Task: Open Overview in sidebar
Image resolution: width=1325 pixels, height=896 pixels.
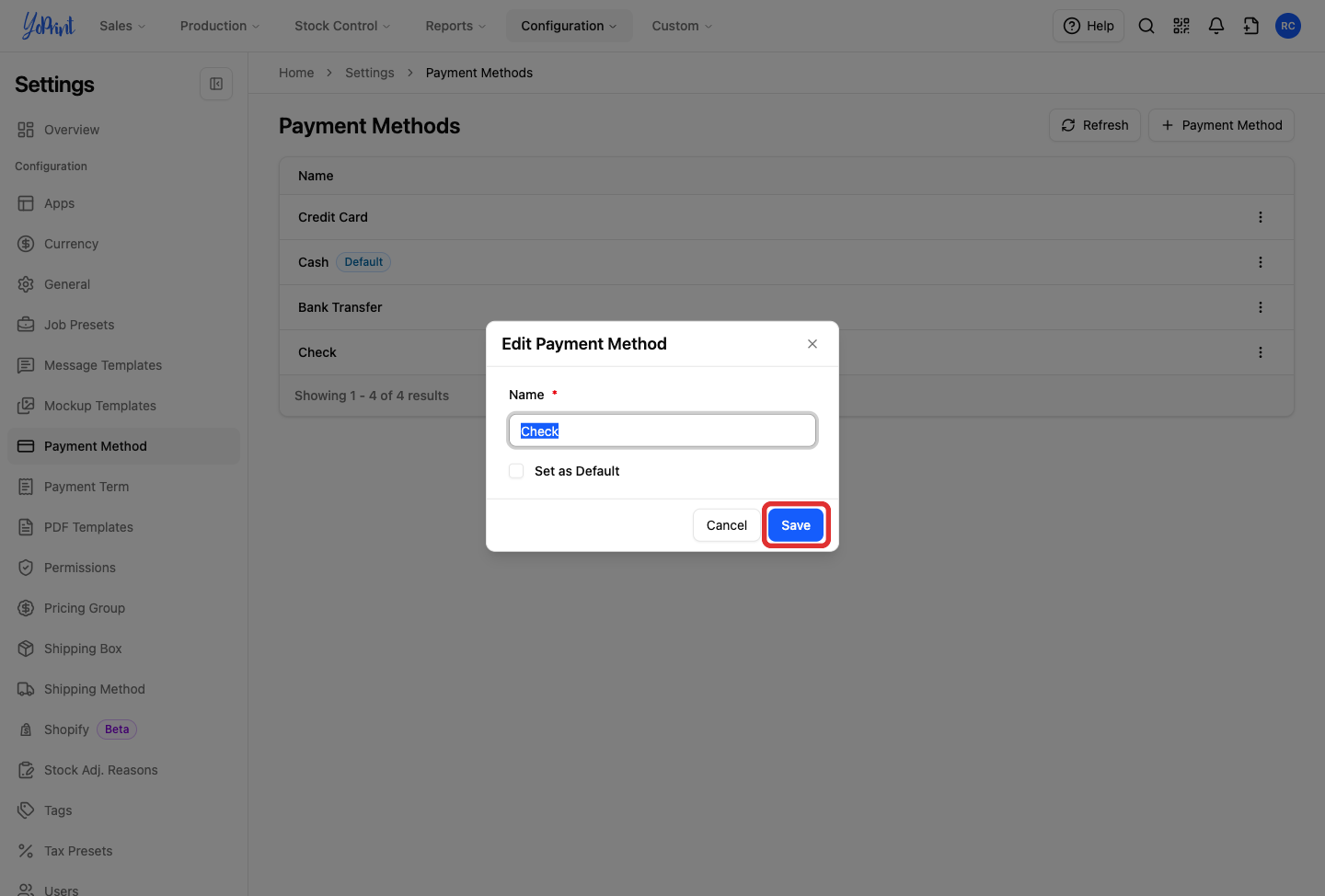Action: click(x=123, y=130)
